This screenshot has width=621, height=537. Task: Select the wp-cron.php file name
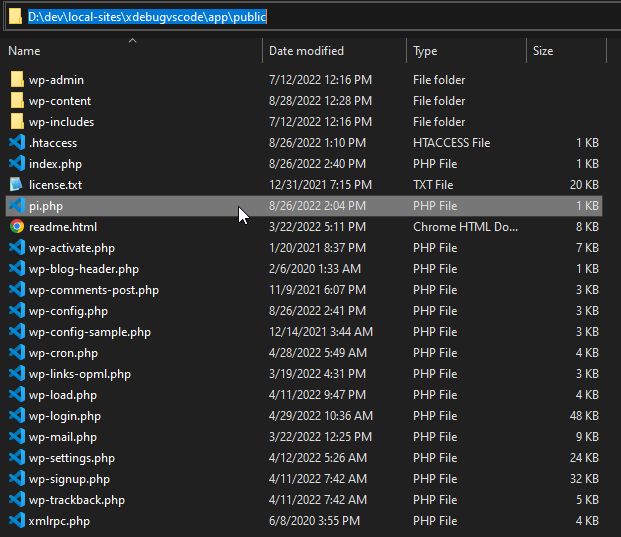63,353
